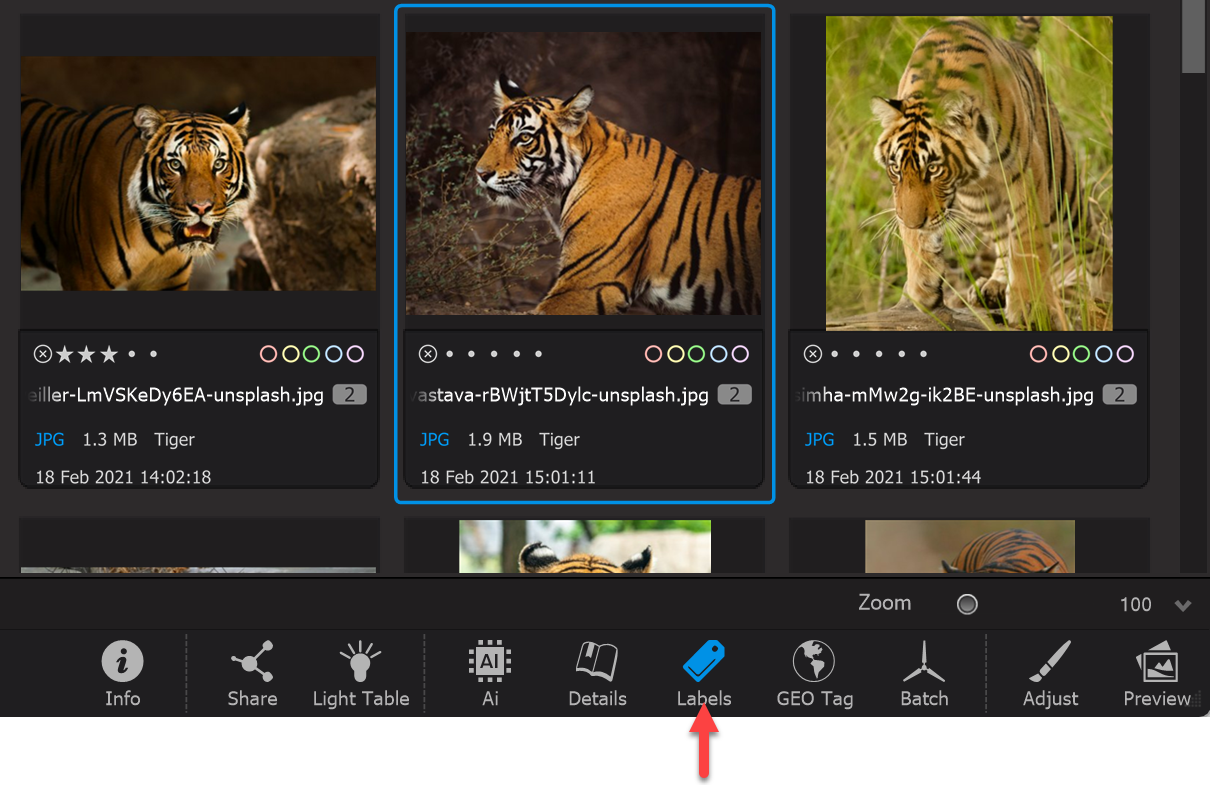Click the Share icon in bottom toolbar
1210x785 pixels.
[252, 662]
